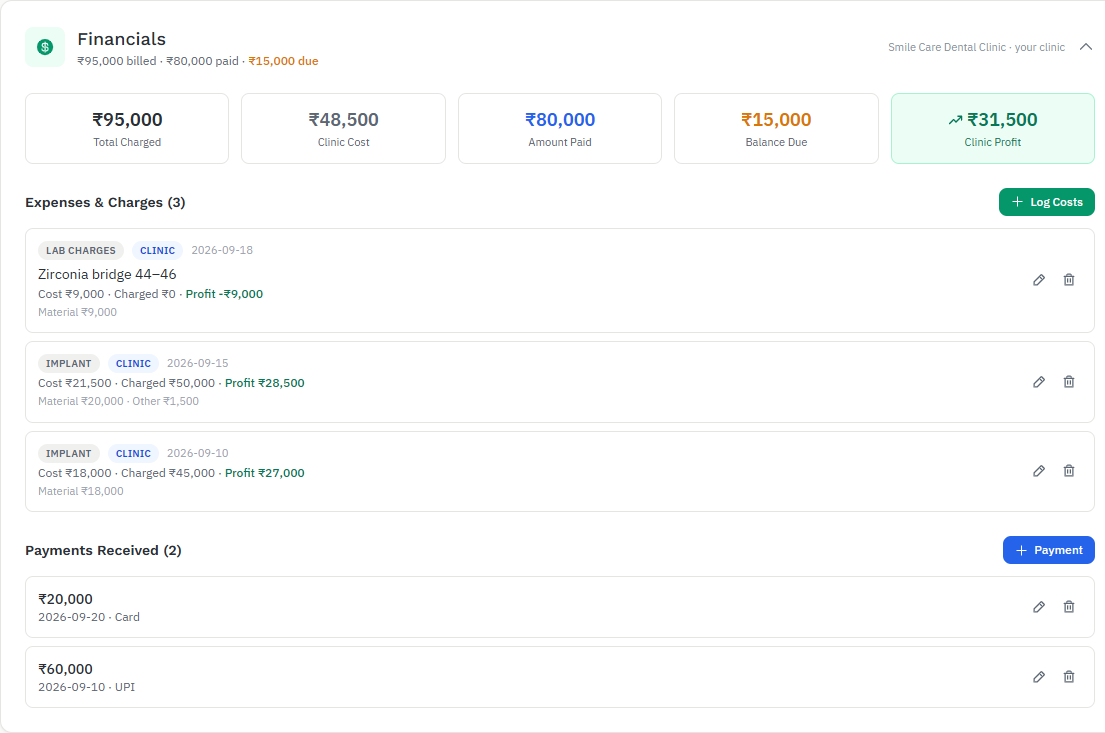Delete the implant expense dated 2026-09-15
The width and height of the screenshot is (1105, 733).
point(1069,382)
